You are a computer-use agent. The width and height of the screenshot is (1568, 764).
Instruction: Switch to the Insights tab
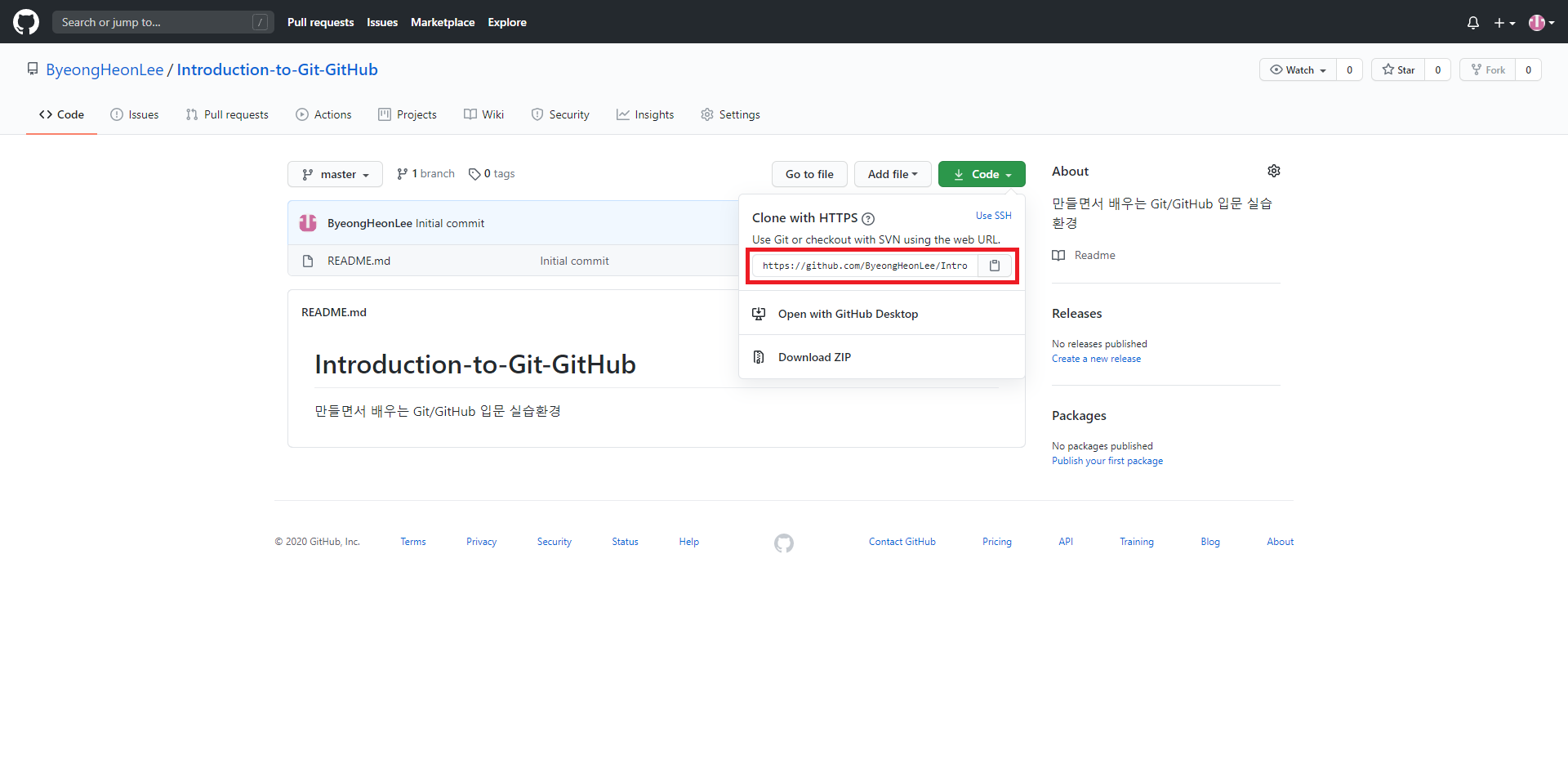[x=645, y=114]
